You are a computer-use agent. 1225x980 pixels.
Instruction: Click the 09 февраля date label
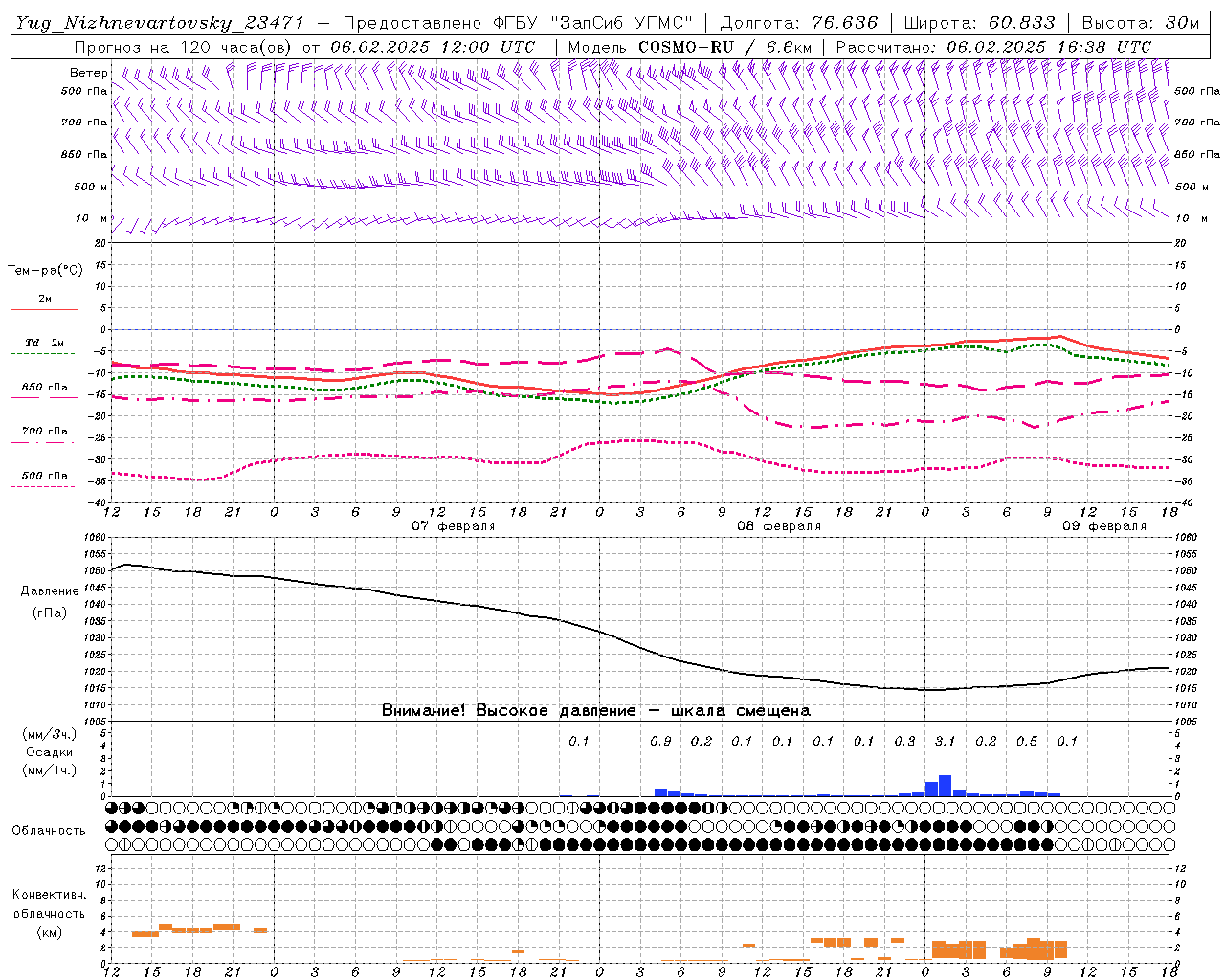point(1104,526)
